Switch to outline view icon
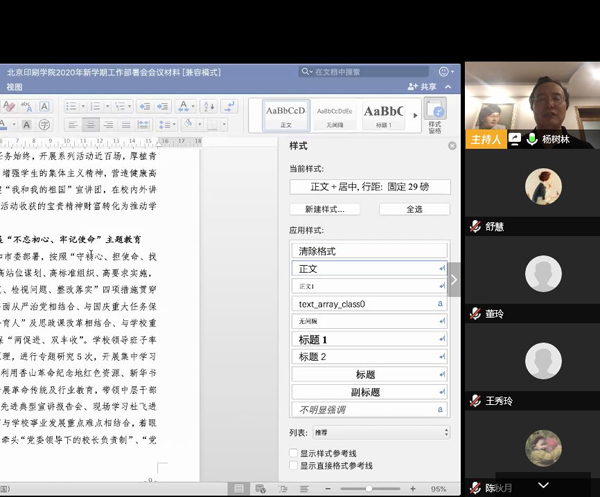Image resolution: width=600 pixels, height=497 pixels. tap(283, 489)
